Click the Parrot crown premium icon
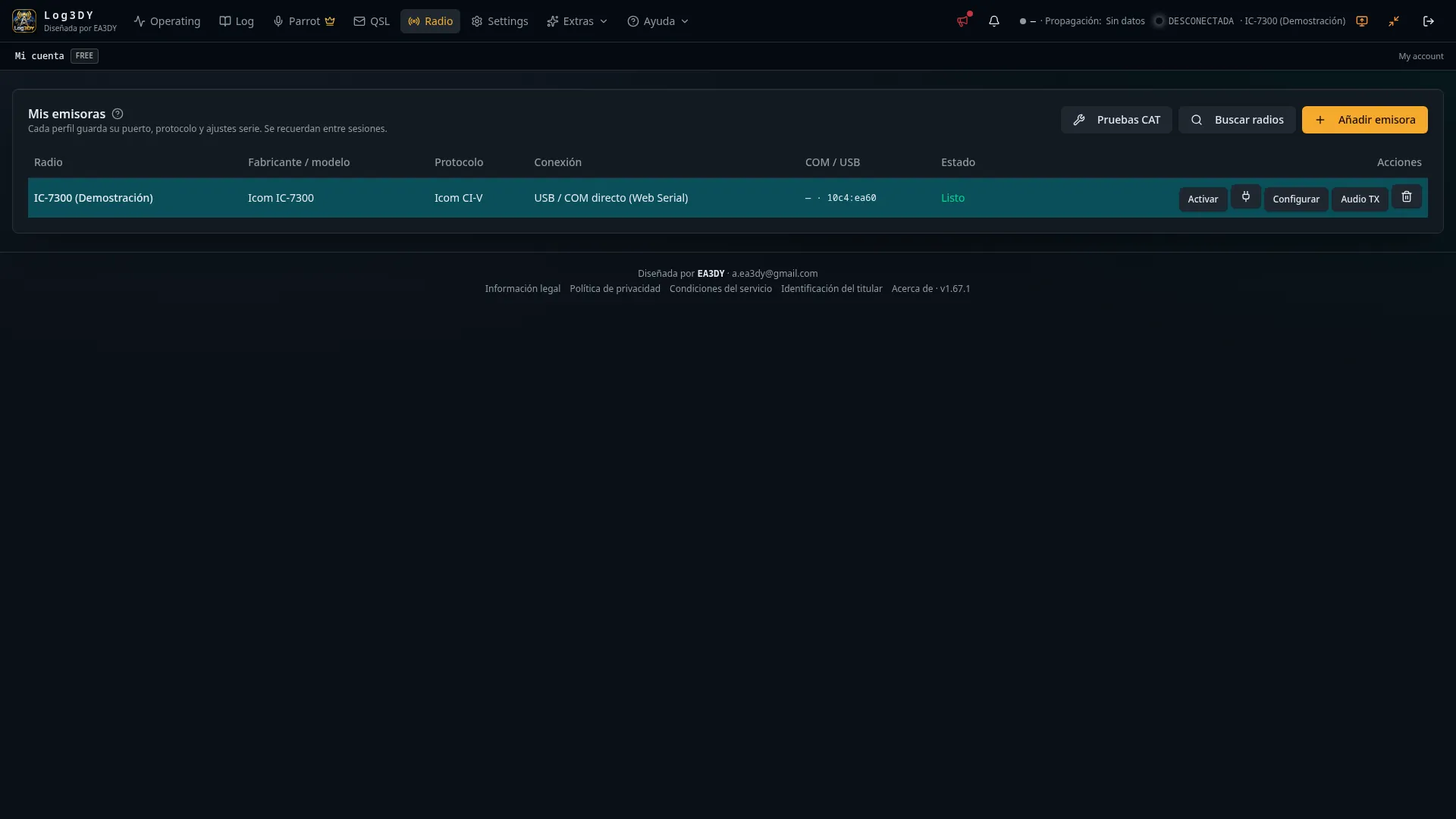This screenshot has width=1456, height=819. (330, 21)
